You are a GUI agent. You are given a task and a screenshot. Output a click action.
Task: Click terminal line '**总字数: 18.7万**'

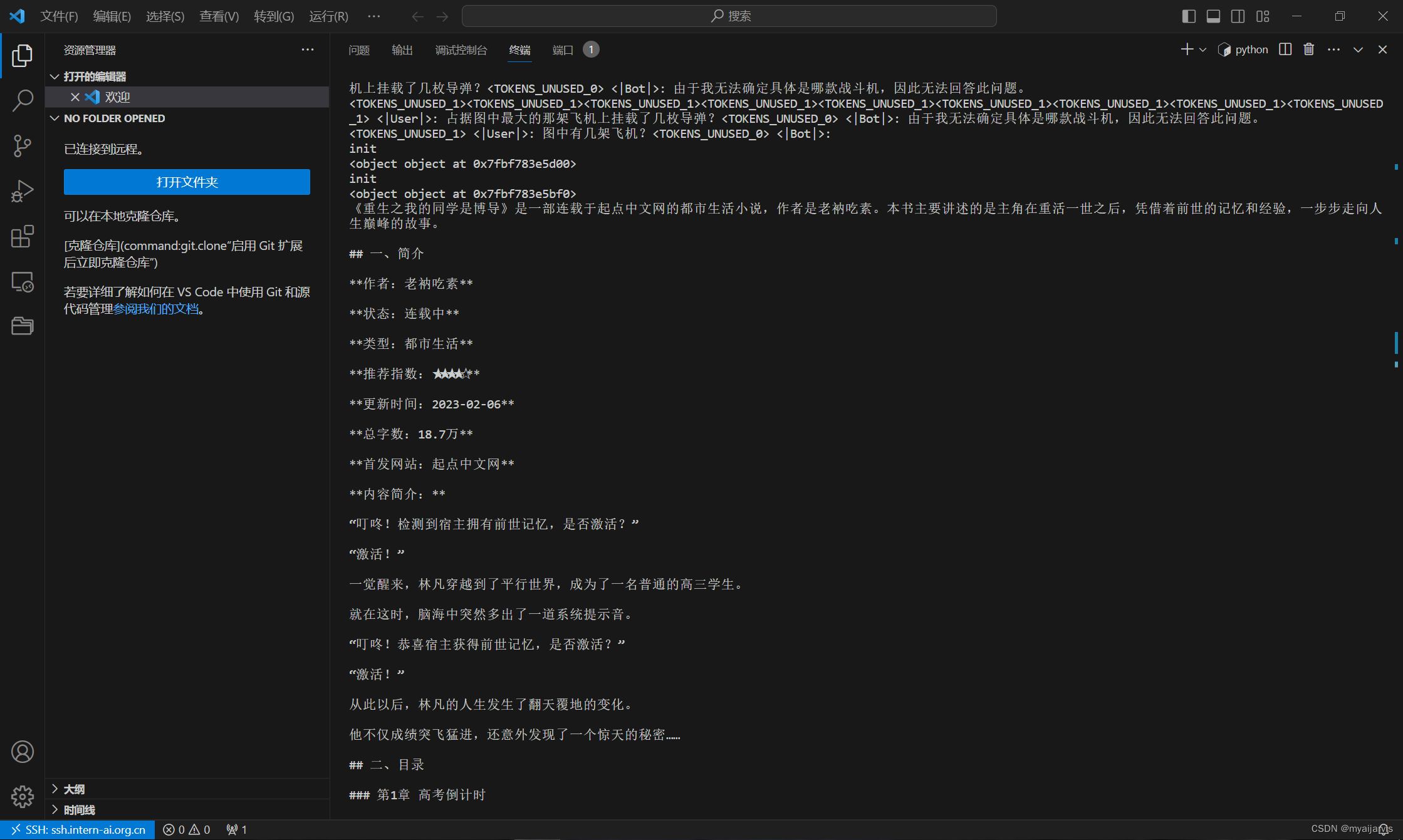click(x=411, y=434)
